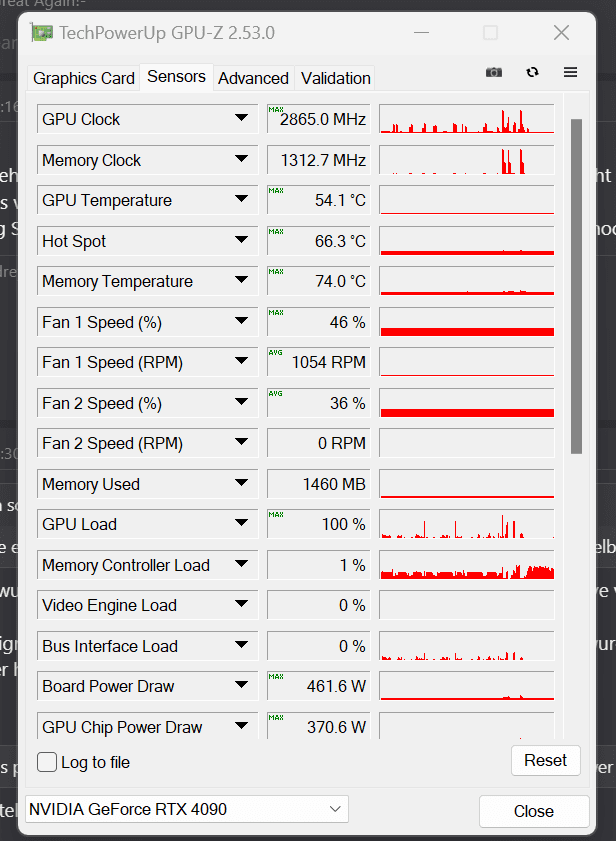The height and width of the screenshot is (841, 616).
Task: Open the Bus Interface Load dropdown
Action: pos(241,645)
